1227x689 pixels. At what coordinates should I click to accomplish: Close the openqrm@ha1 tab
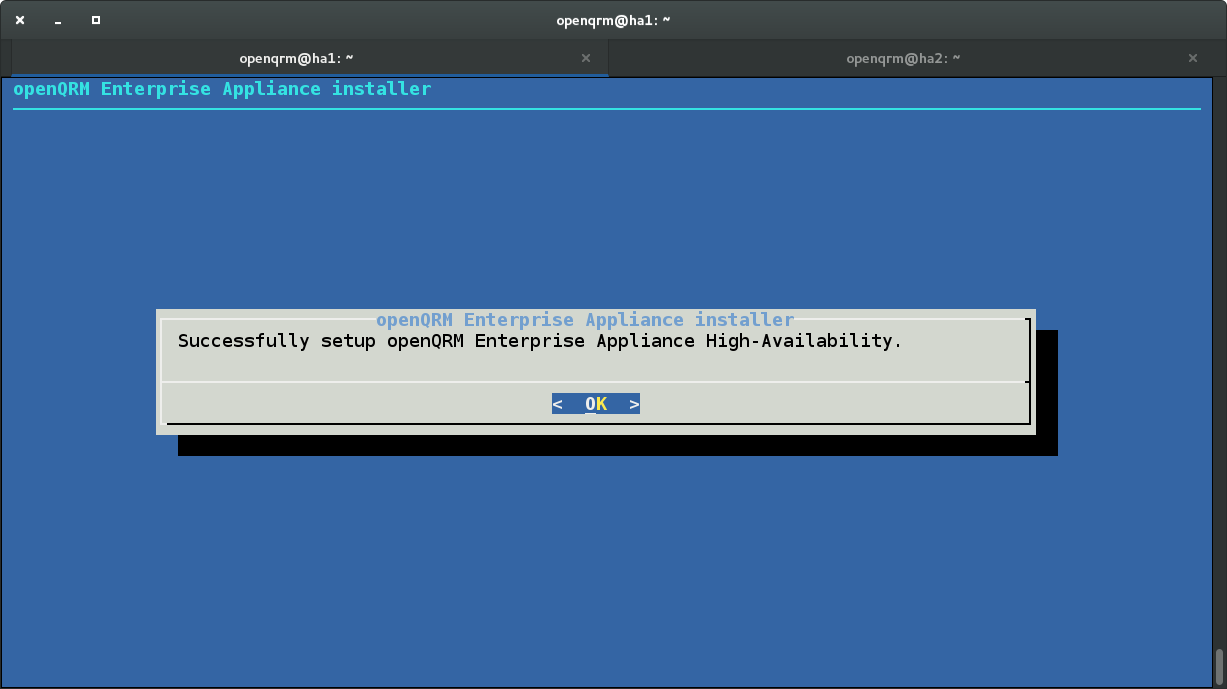(x=586, y=58)
